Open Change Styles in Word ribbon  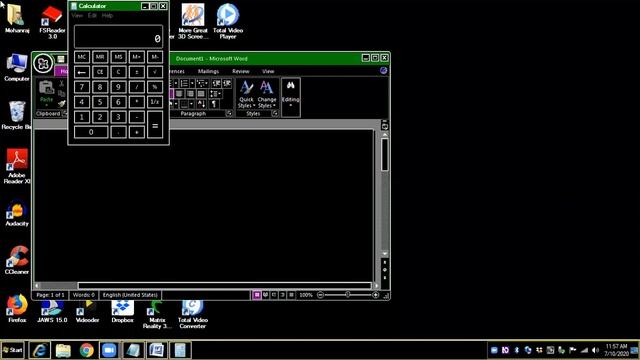267,94
